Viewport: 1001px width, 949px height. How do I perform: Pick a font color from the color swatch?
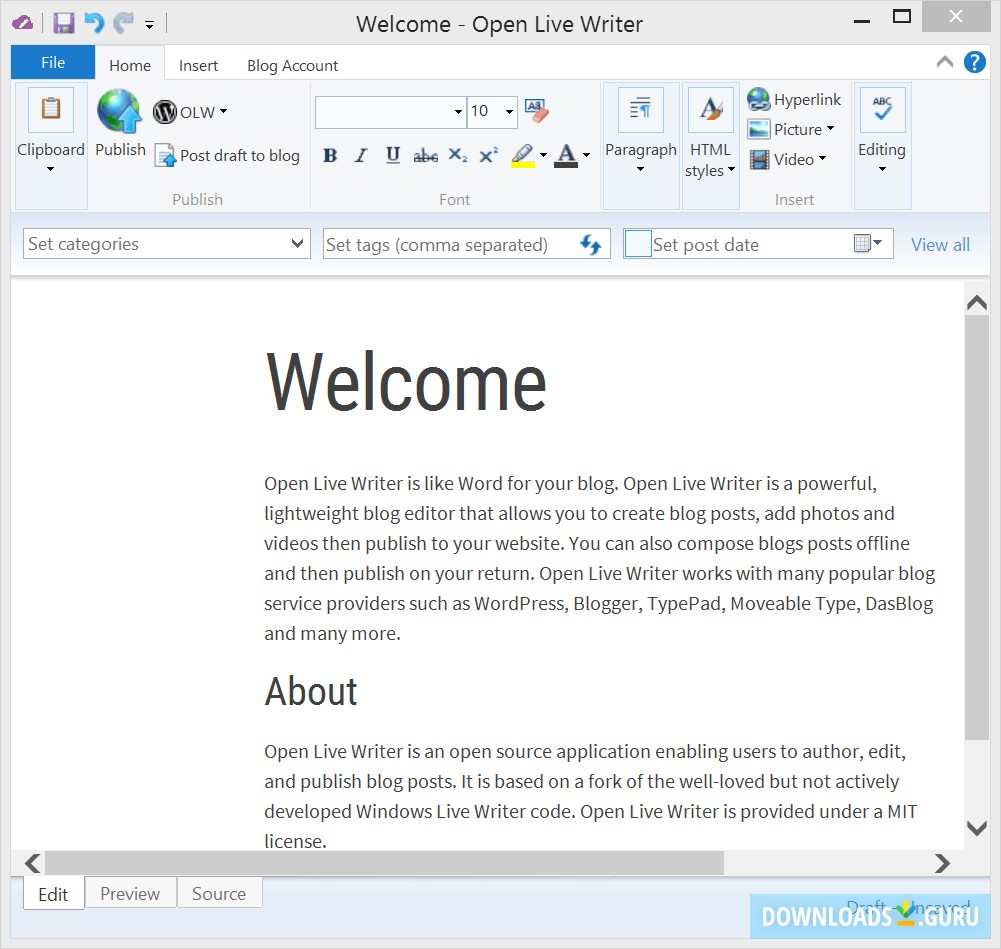567,156
